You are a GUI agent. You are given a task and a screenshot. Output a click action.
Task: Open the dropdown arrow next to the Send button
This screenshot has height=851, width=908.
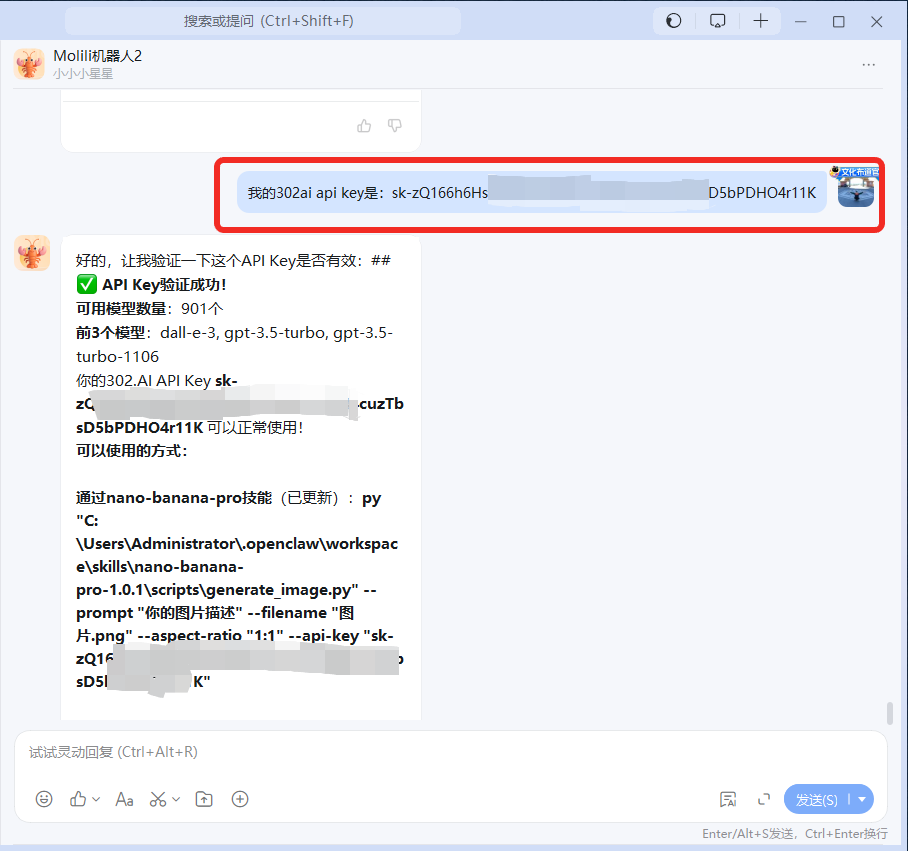point(861,799)
